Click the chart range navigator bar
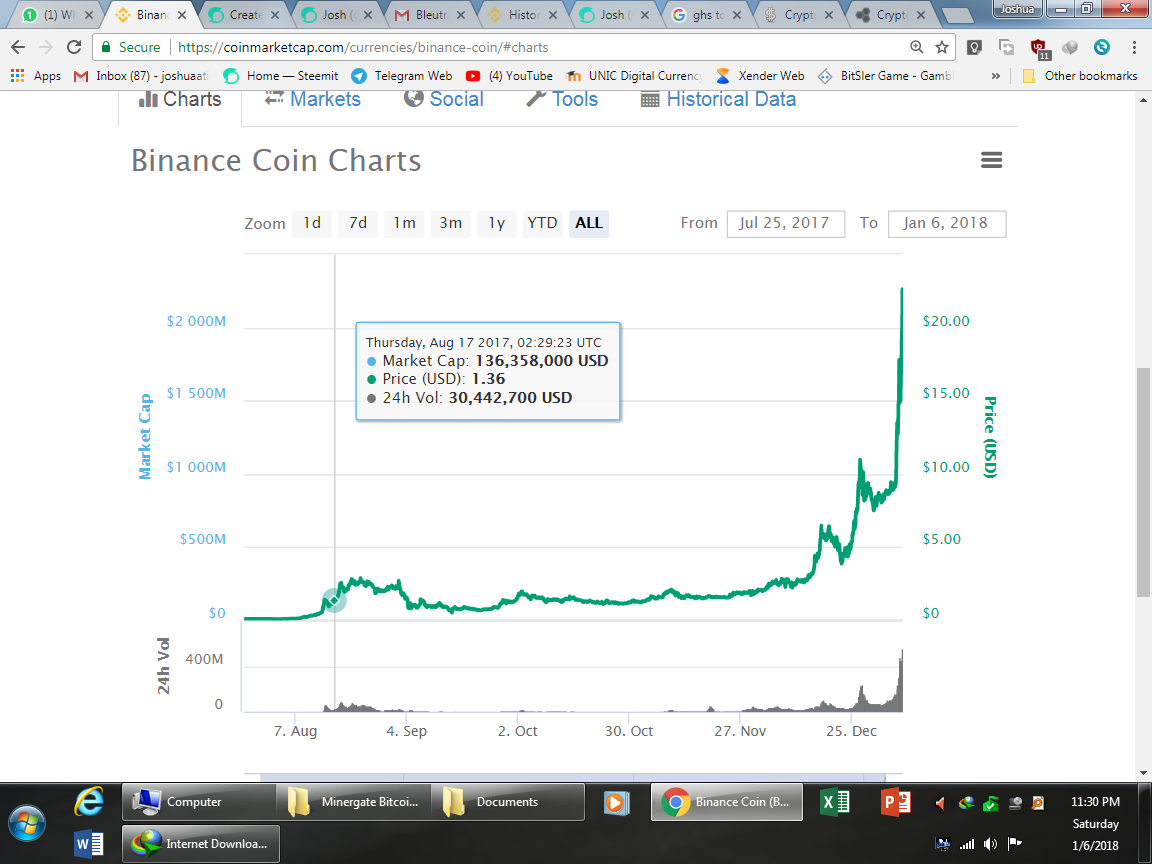This screenshot has height=864, width=1152. coord(573,777)
